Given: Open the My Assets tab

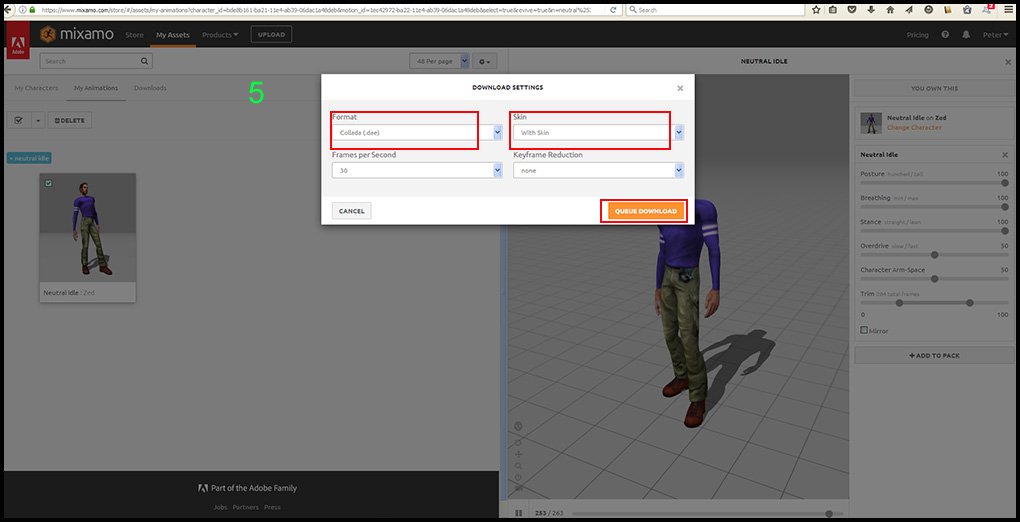Looking at the screenshot, I should coord(172,34).
